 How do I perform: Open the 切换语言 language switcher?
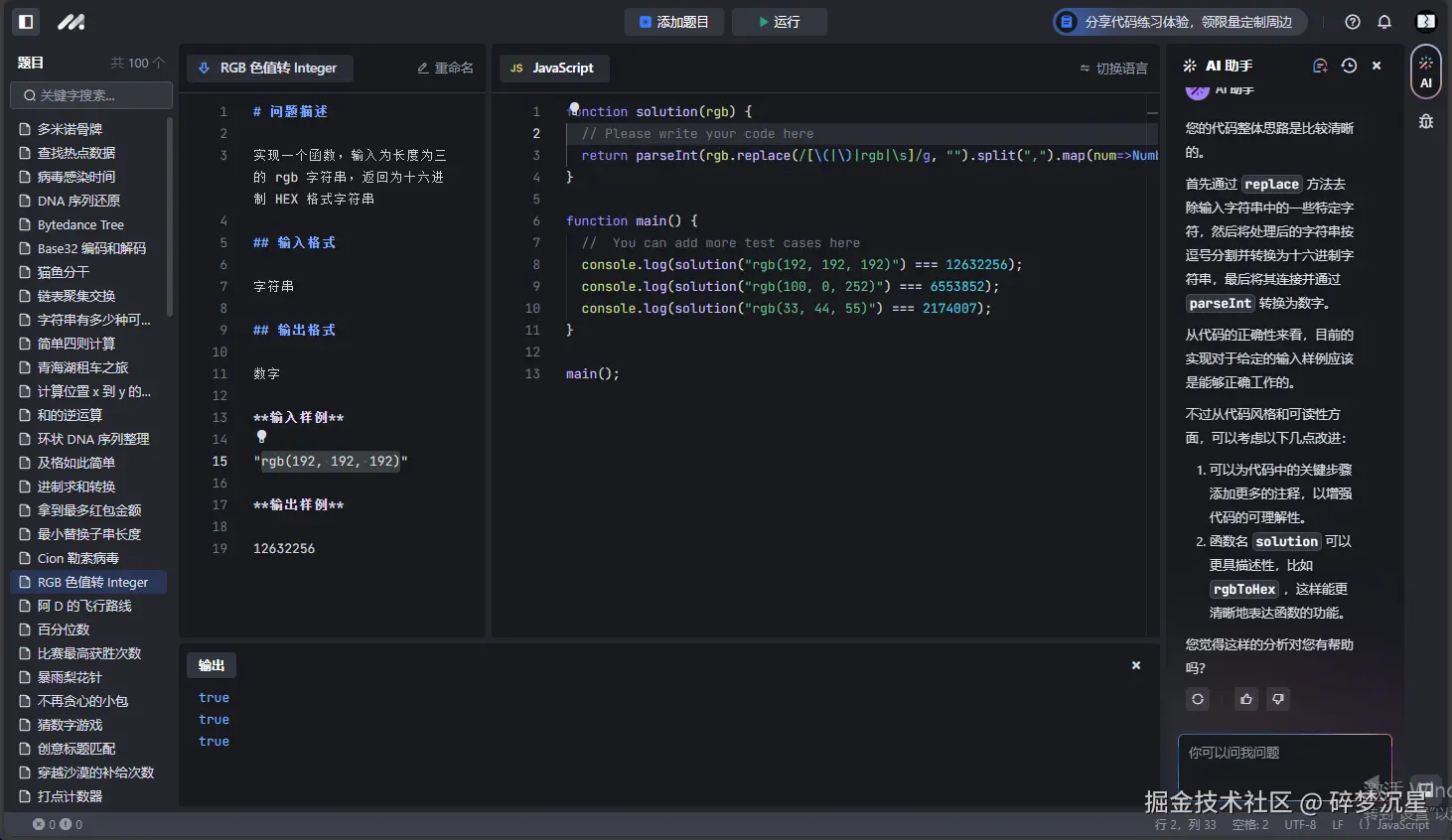pos(1113,69)
